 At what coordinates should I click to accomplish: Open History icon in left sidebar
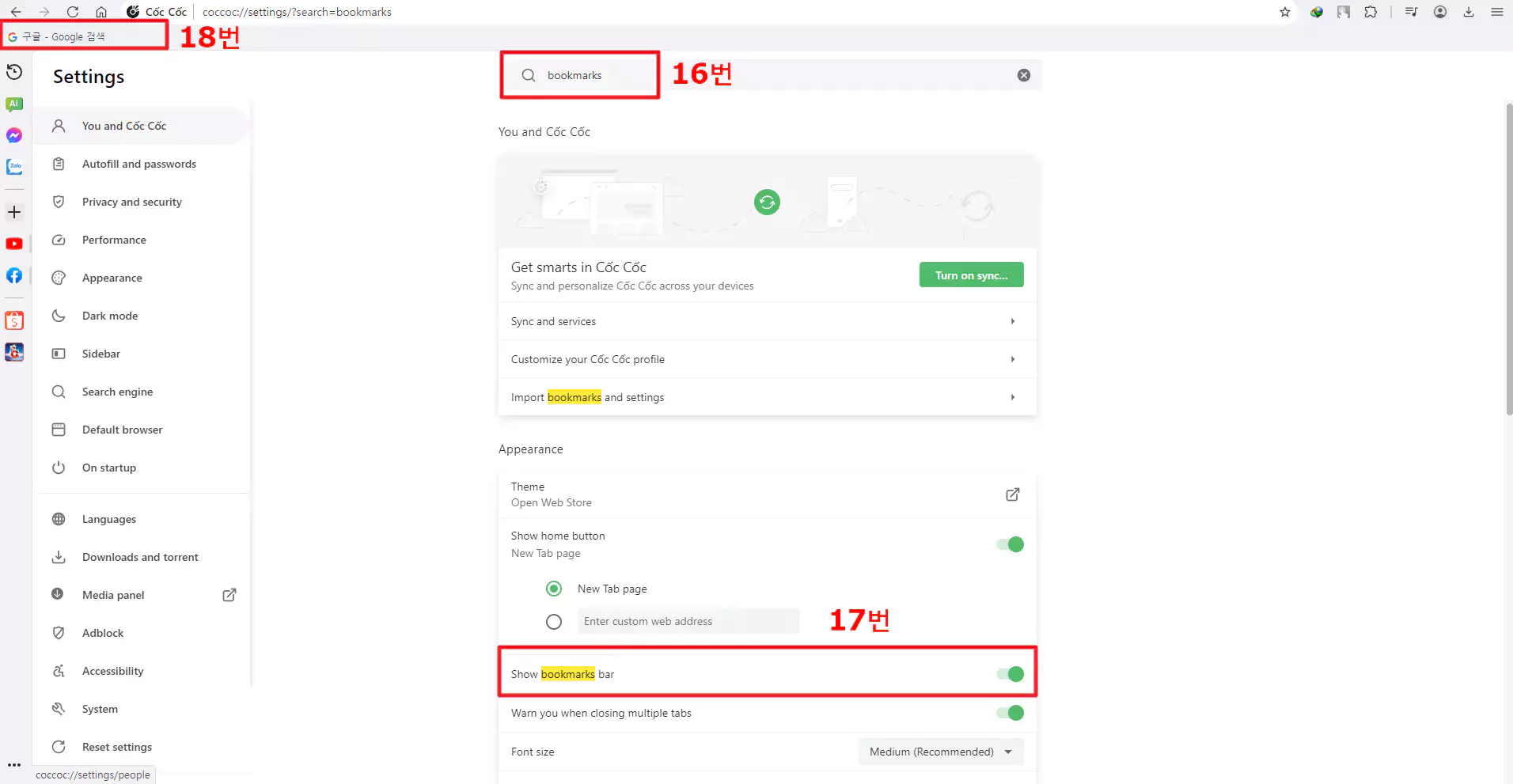(14, 72)
